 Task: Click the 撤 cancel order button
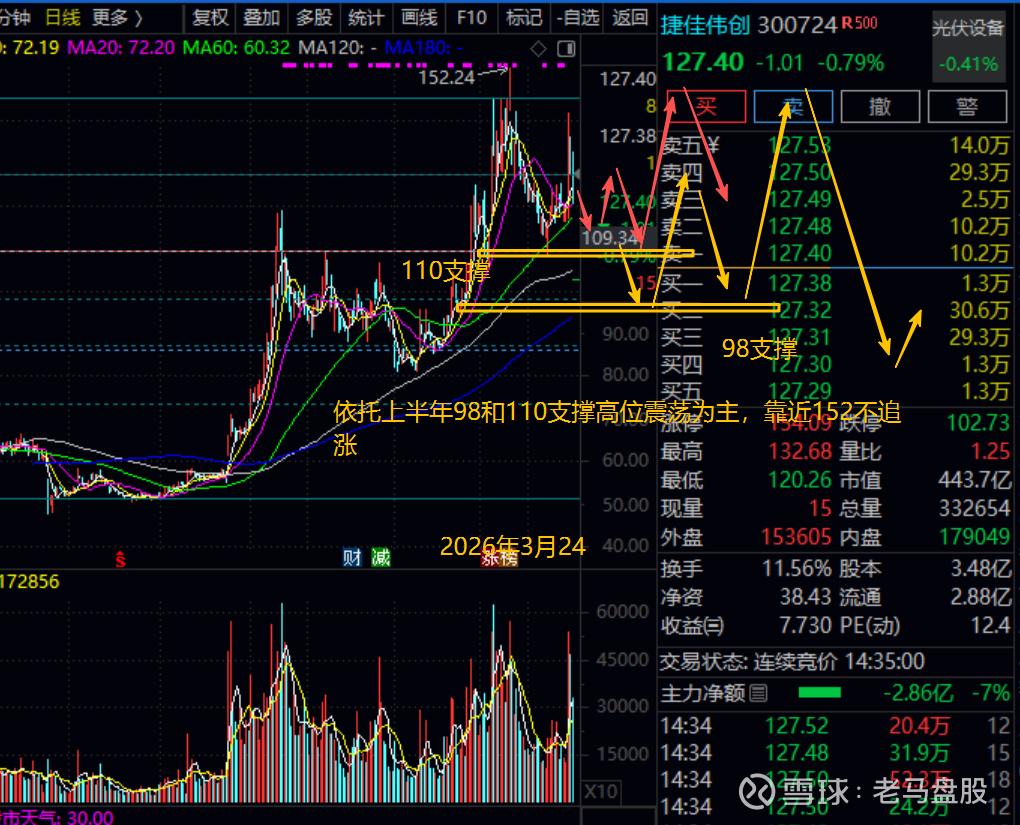pos(880,106)
